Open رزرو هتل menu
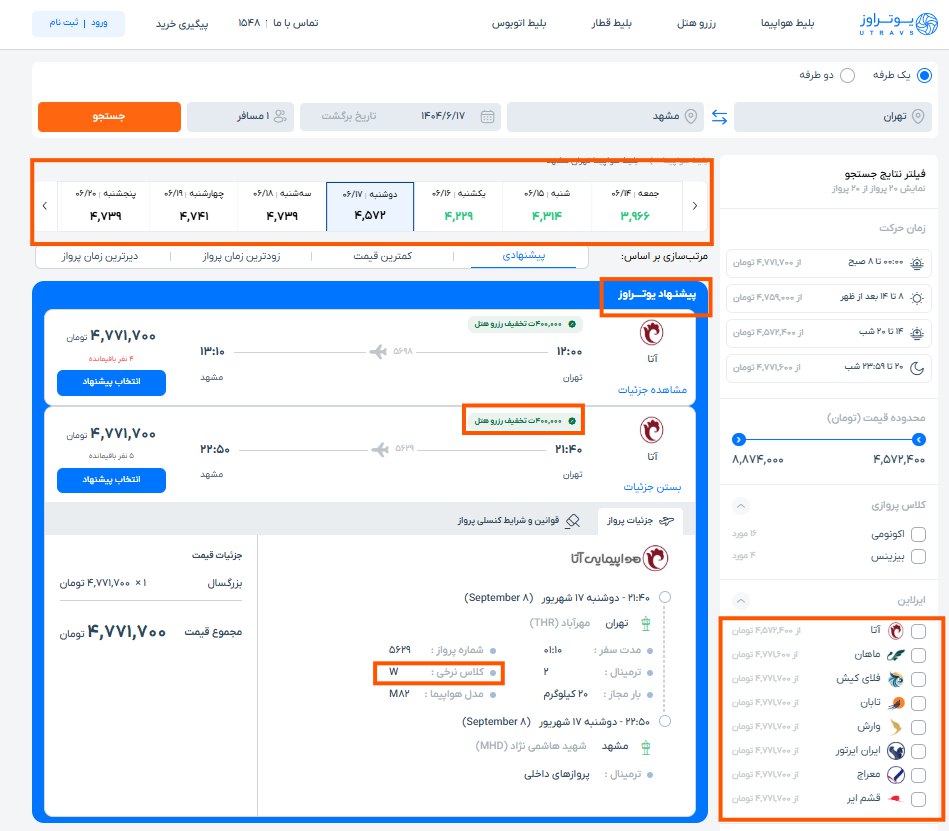 click(x=696, y=23)
